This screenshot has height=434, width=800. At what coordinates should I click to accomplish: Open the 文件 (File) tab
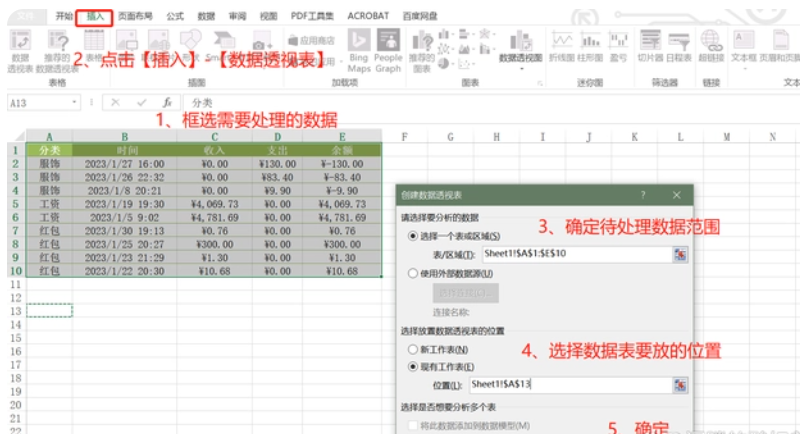click(x=27, y=16)
